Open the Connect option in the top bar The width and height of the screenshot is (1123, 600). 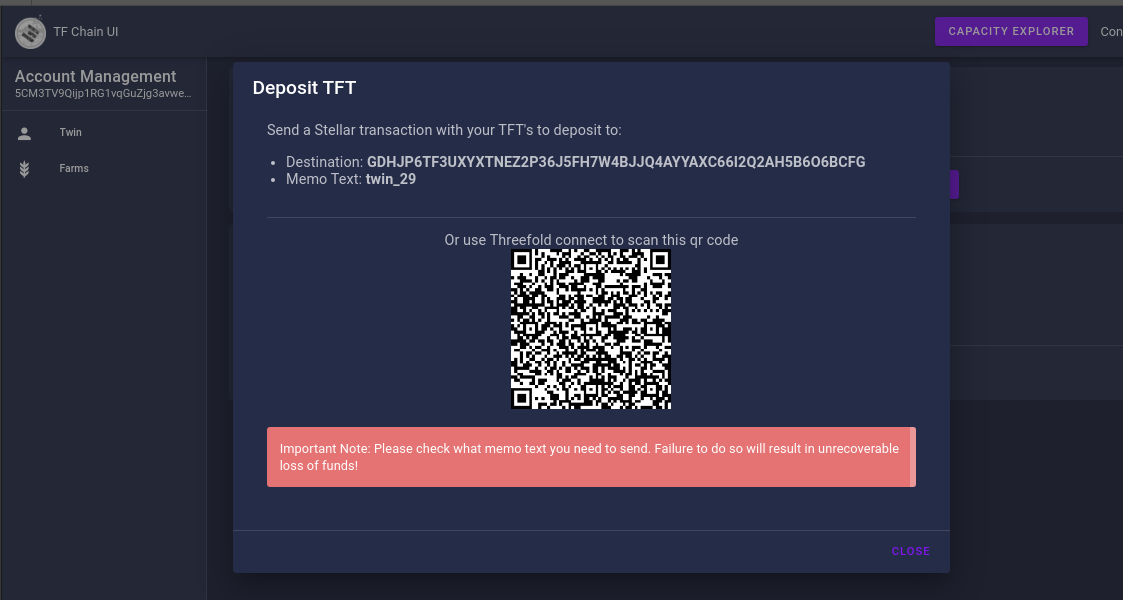(1111, 31)
